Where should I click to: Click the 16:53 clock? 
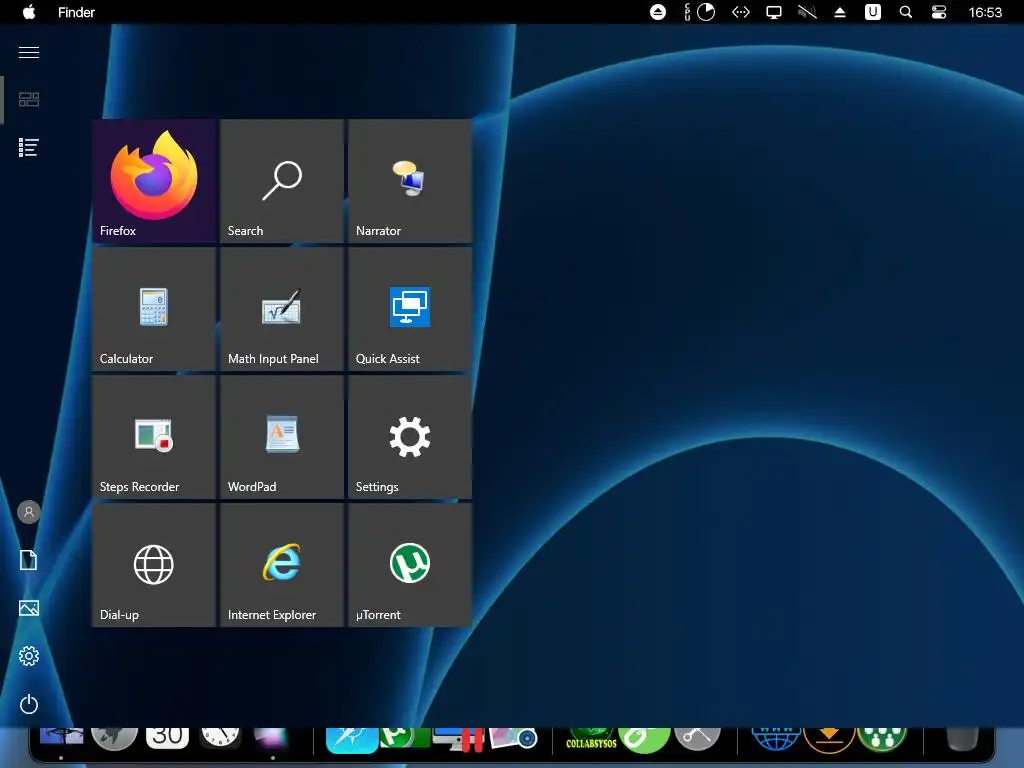tap(985, 12)
